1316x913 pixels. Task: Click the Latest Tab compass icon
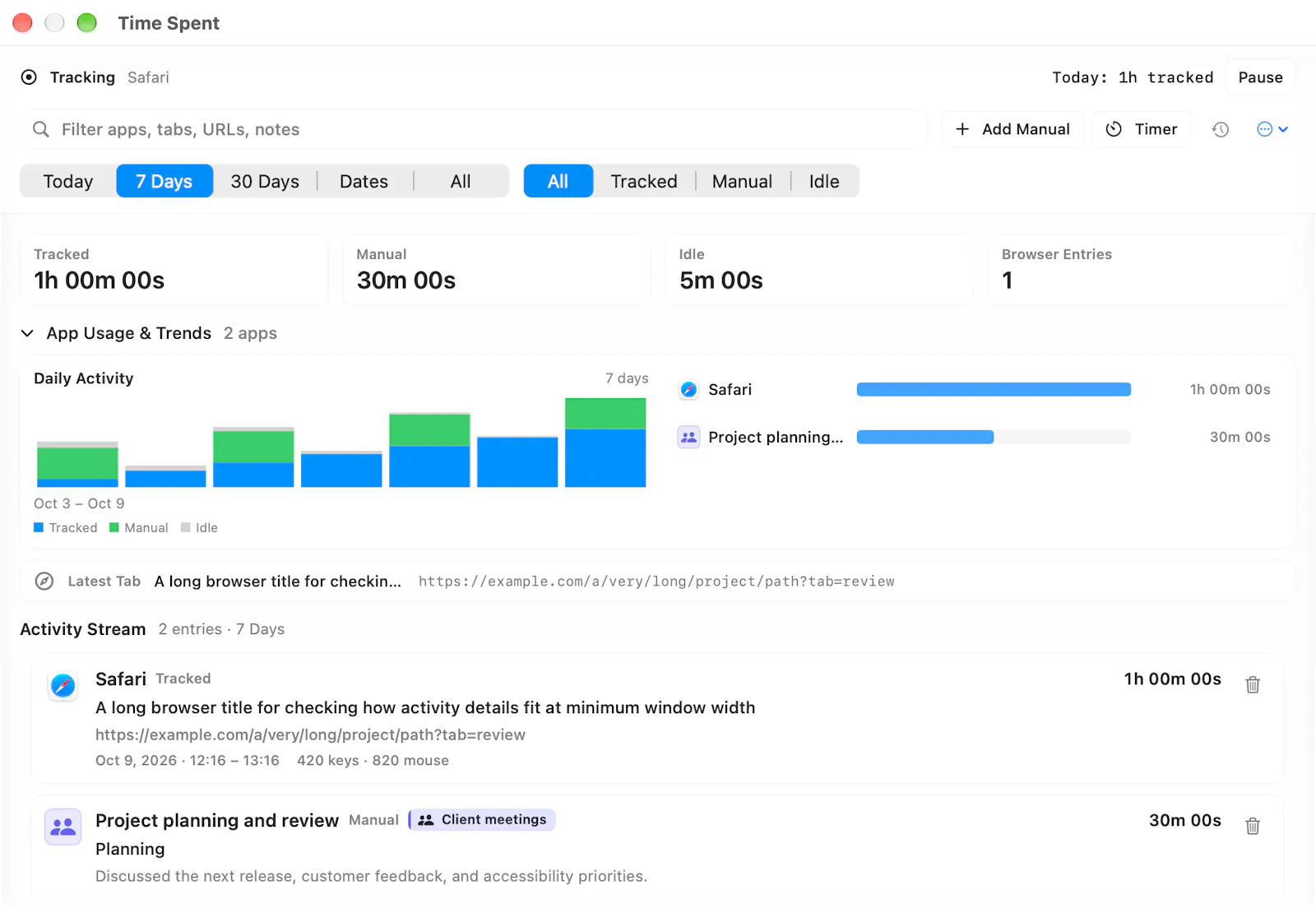[44, 582]
